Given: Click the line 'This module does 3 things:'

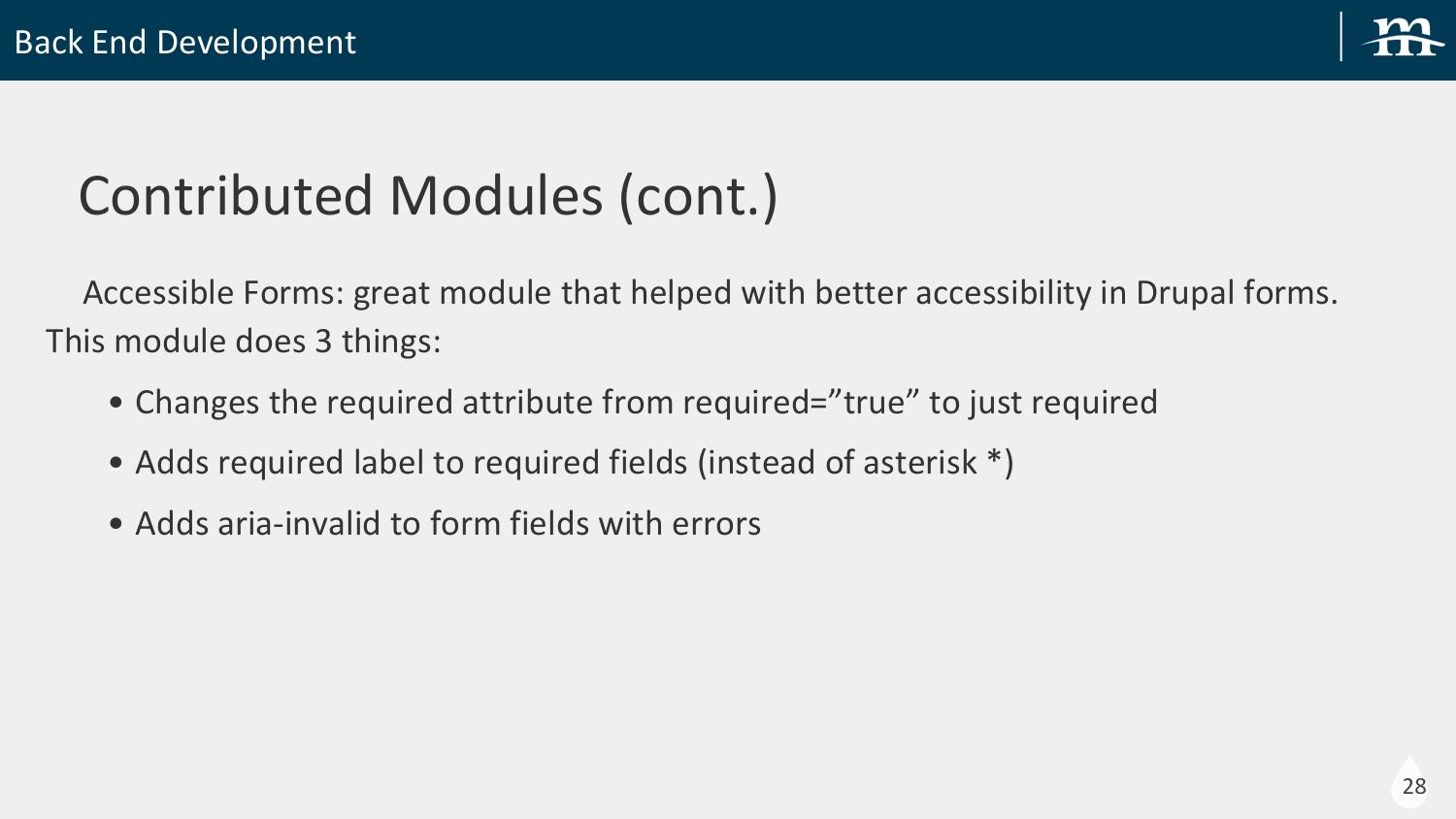Looking at the screenshot, I should pyautogui.click(x=244, y=342).
